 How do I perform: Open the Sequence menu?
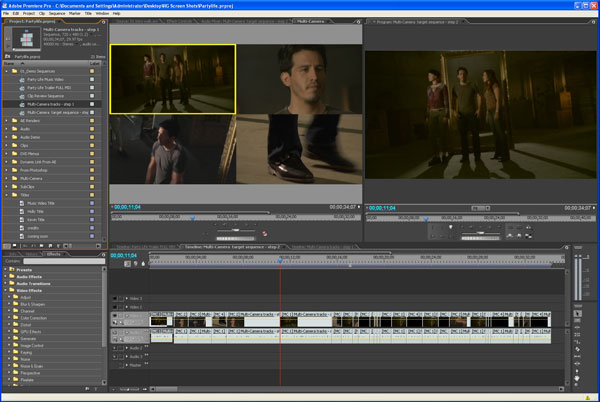[57, 13]
